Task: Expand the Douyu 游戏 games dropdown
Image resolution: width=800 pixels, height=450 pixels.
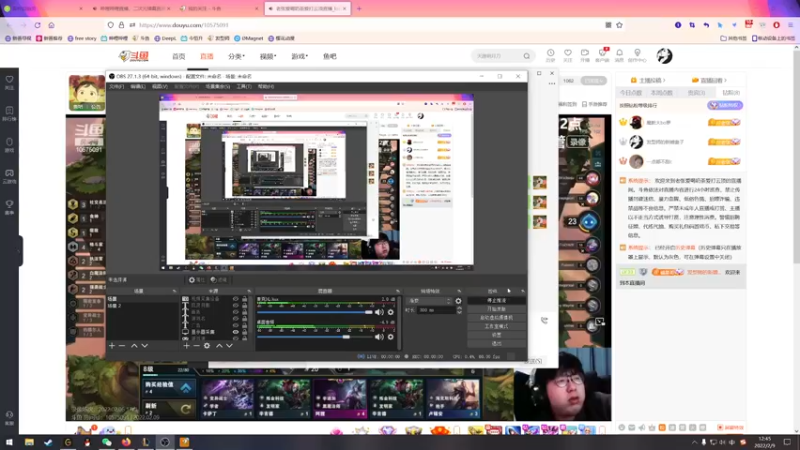Action: click(x=299, y=57)
